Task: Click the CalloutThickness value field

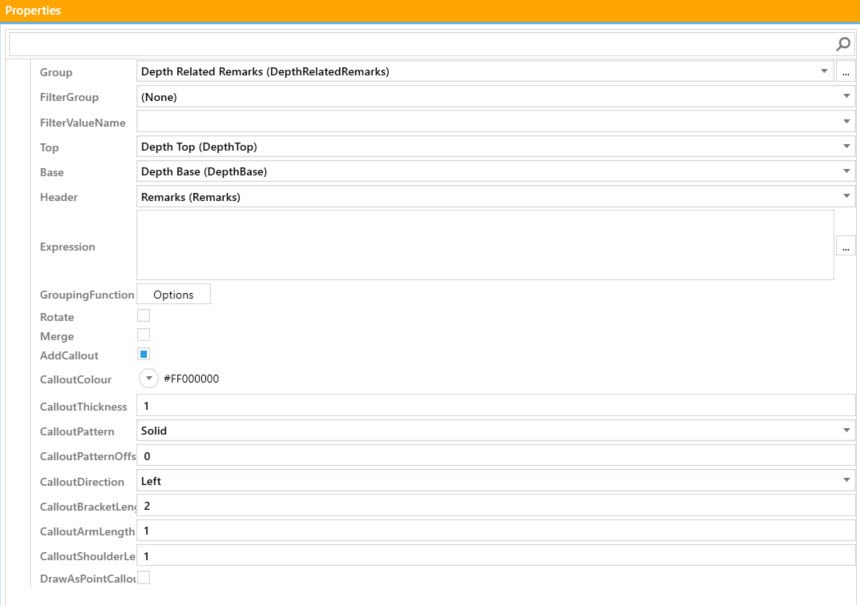Action: click(x=496, y=406)
